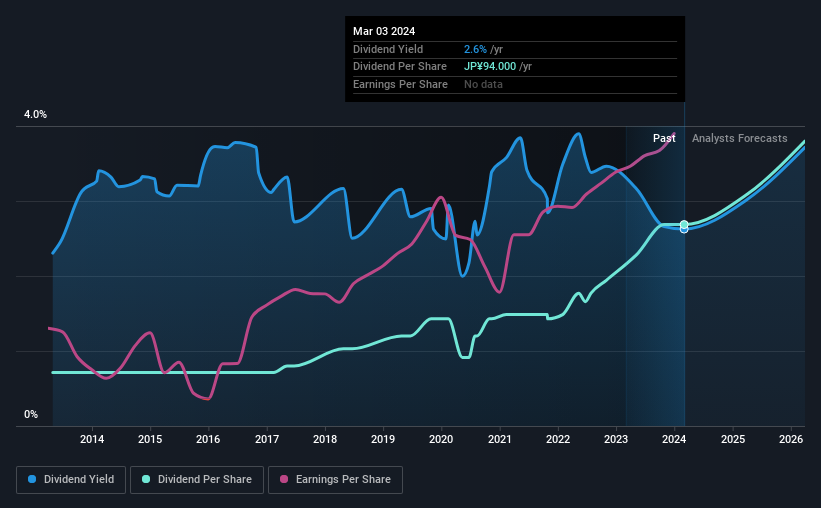Image resolution: width=821 pixels, height=508 pixels.
Task: Click the teal Dividend Per Share data marker
Action: 684,225
